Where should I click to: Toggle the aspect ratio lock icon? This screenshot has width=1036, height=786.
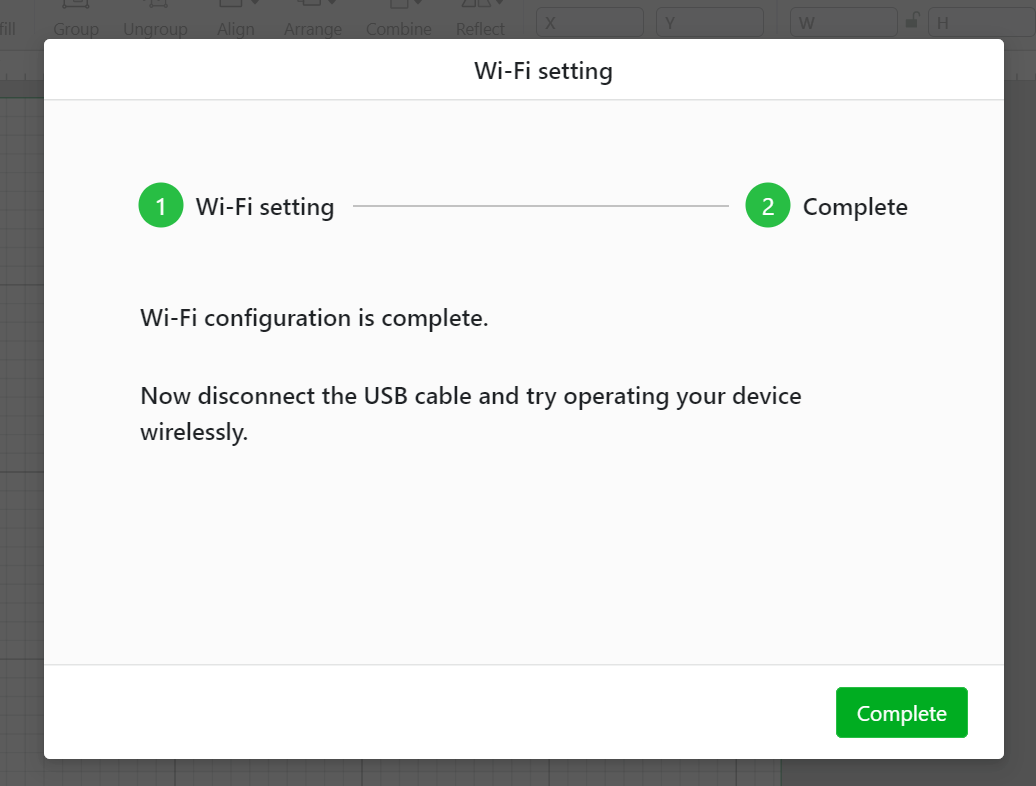point(912,20)
